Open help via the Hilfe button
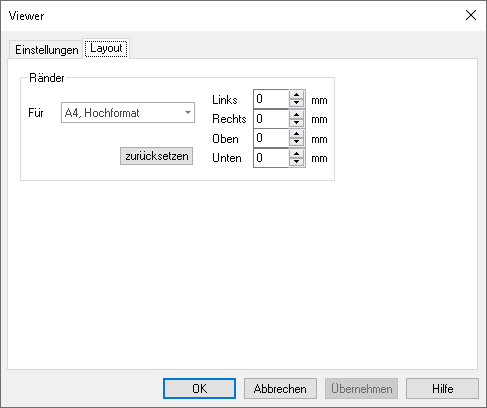 pos(442,389)
